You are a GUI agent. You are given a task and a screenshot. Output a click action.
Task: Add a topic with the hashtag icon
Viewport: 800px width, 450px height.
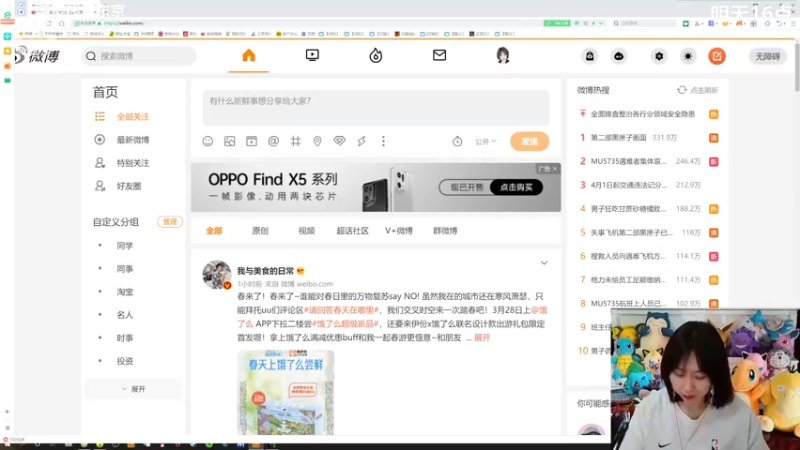pyautogui.click(x=295, y=141)
